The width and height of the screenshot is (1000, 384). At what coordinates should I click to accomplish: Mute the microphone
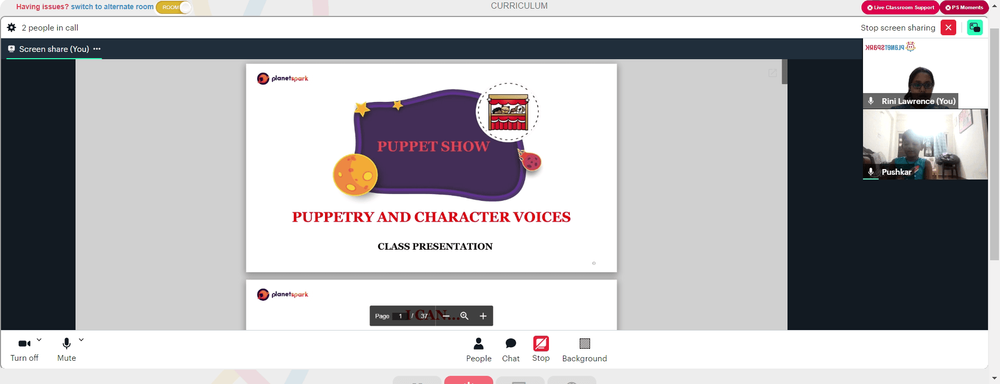[66, 349]
